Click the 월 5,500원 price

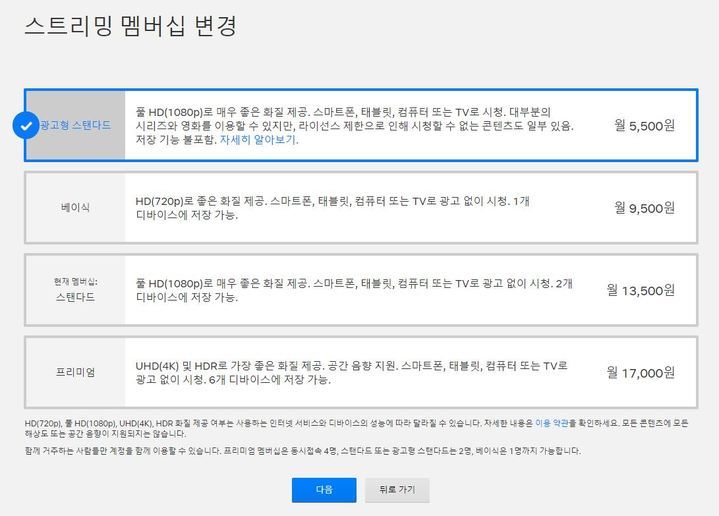[x=644, y=125]
